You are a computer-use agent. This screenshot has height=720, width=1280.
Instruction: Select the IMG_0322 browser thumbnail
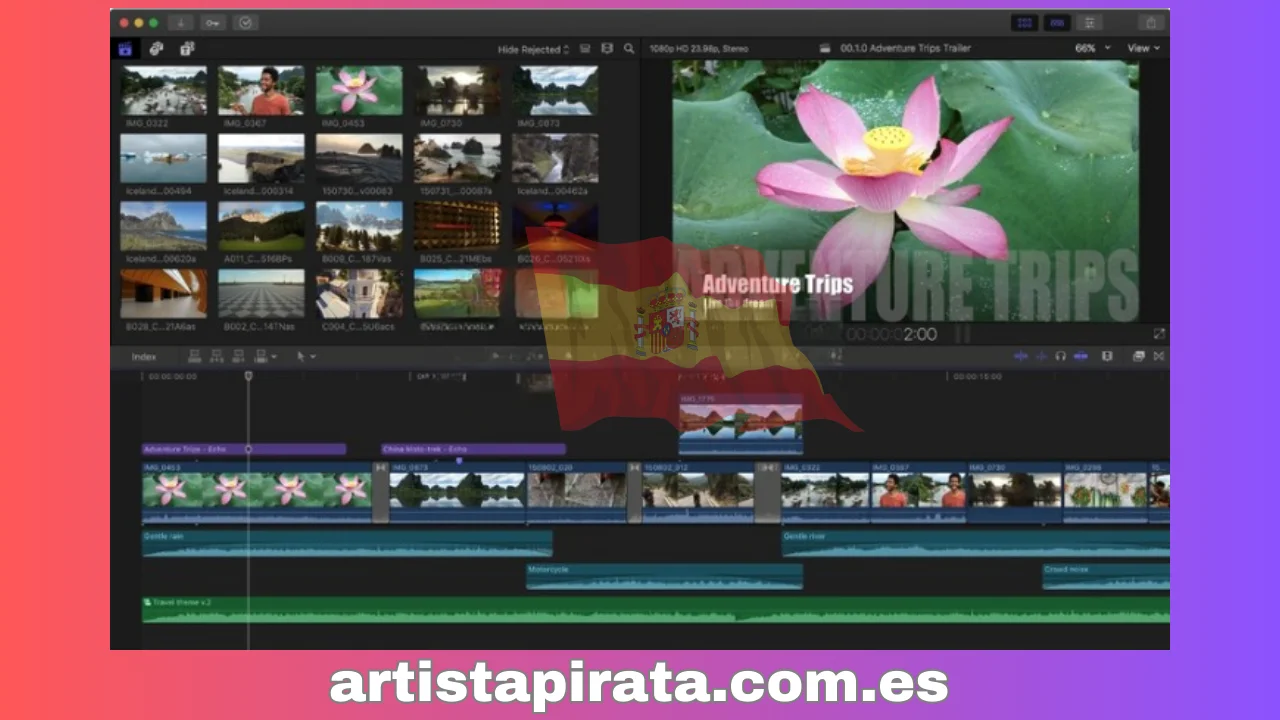pyautogui.click(x=164, y=91)
